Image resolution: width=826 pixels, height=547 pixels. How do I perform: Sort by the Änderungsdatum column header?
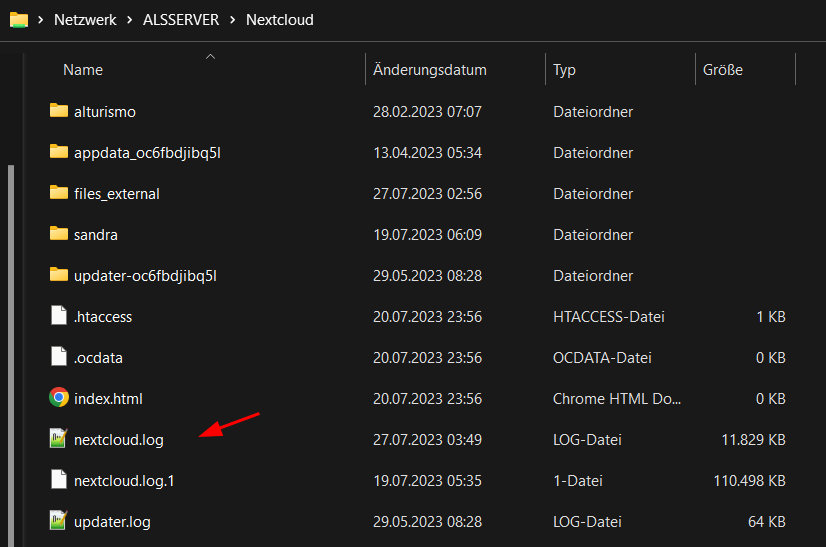point(430,70)
